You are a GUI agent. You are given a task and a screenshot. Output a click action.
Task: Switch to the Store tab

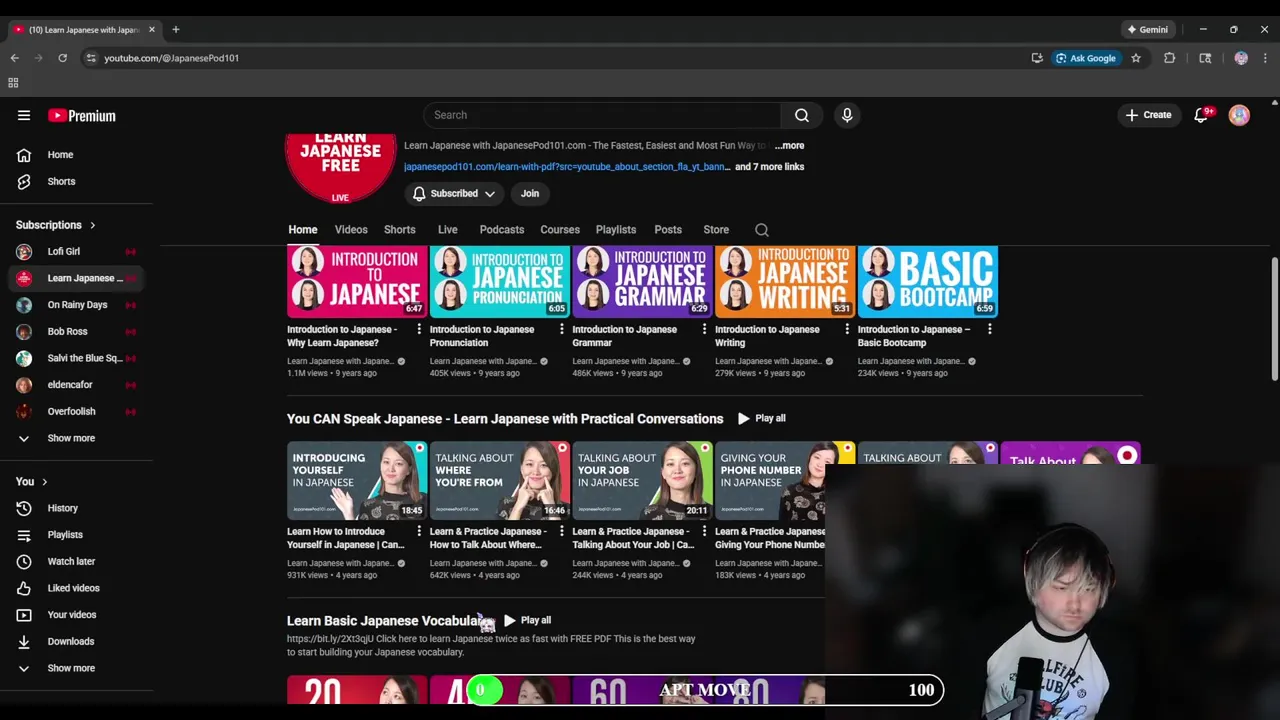tap(716, 230)
